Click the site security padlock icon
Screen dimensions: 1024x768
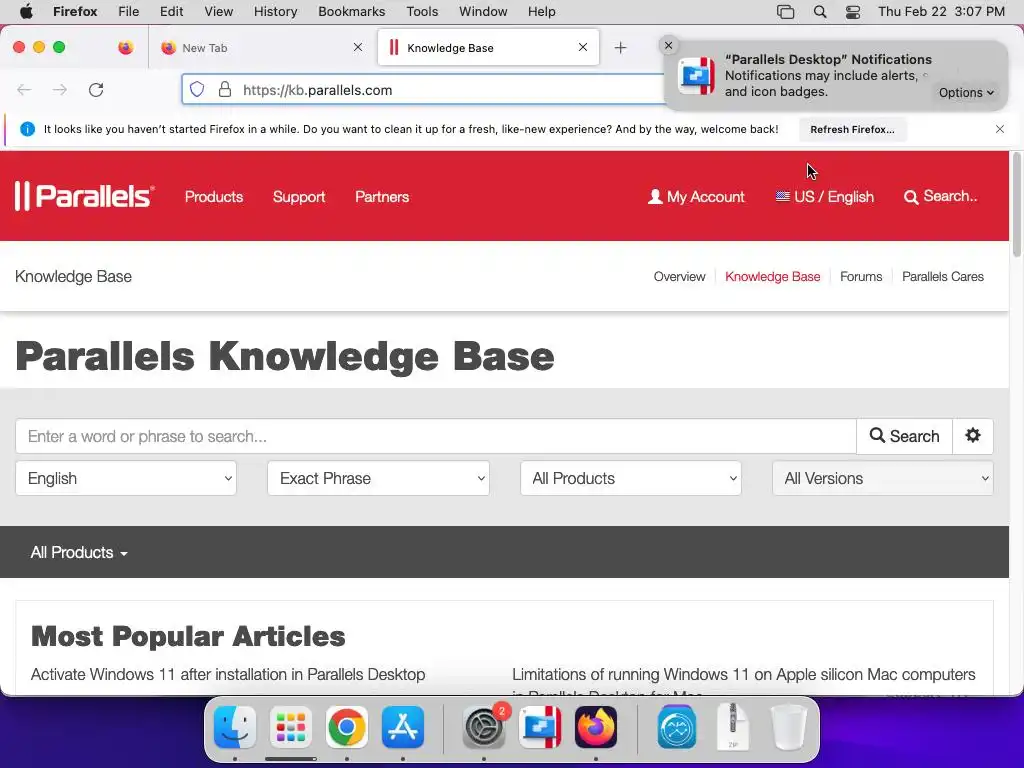[225, 89]
